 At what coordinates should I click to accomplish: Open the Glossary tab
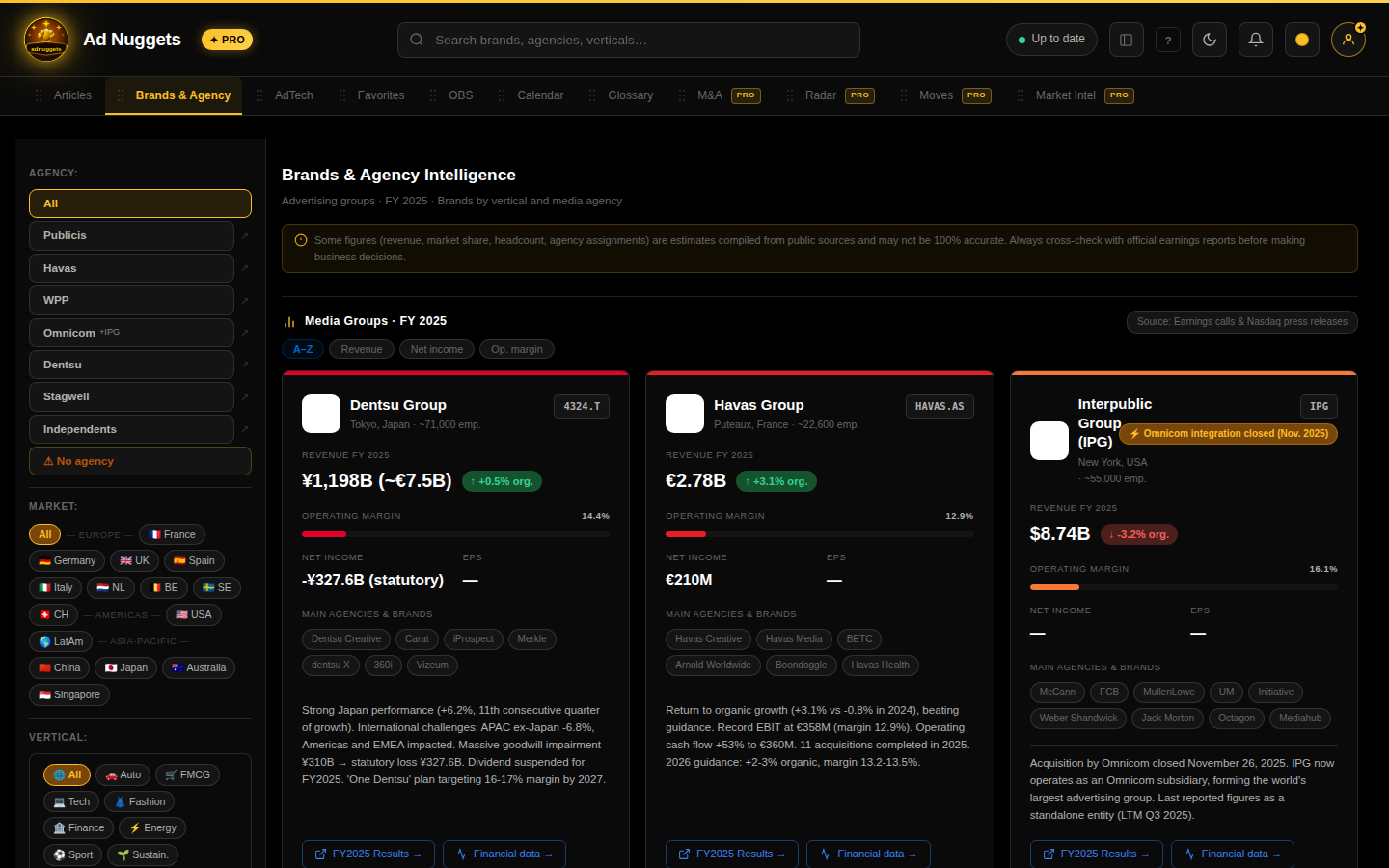[x=621, y=95]
